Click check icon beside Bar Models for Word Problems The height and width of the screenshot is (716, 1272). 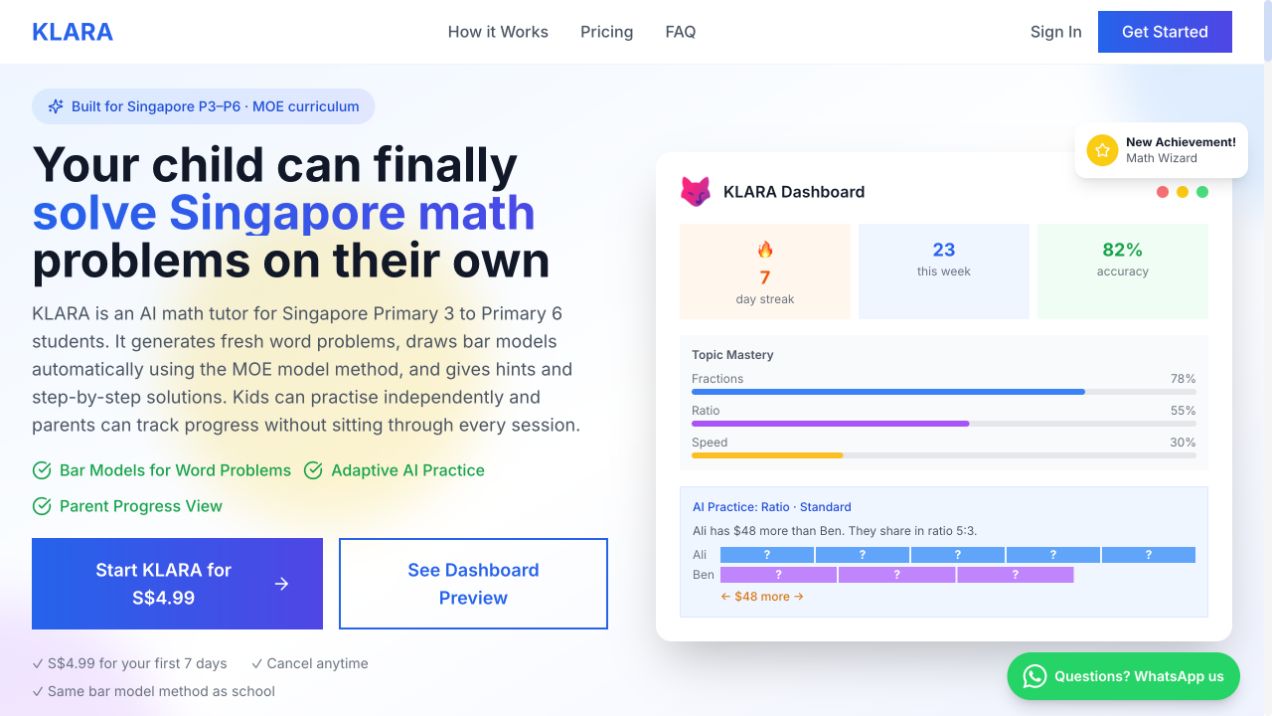point(42,470)
